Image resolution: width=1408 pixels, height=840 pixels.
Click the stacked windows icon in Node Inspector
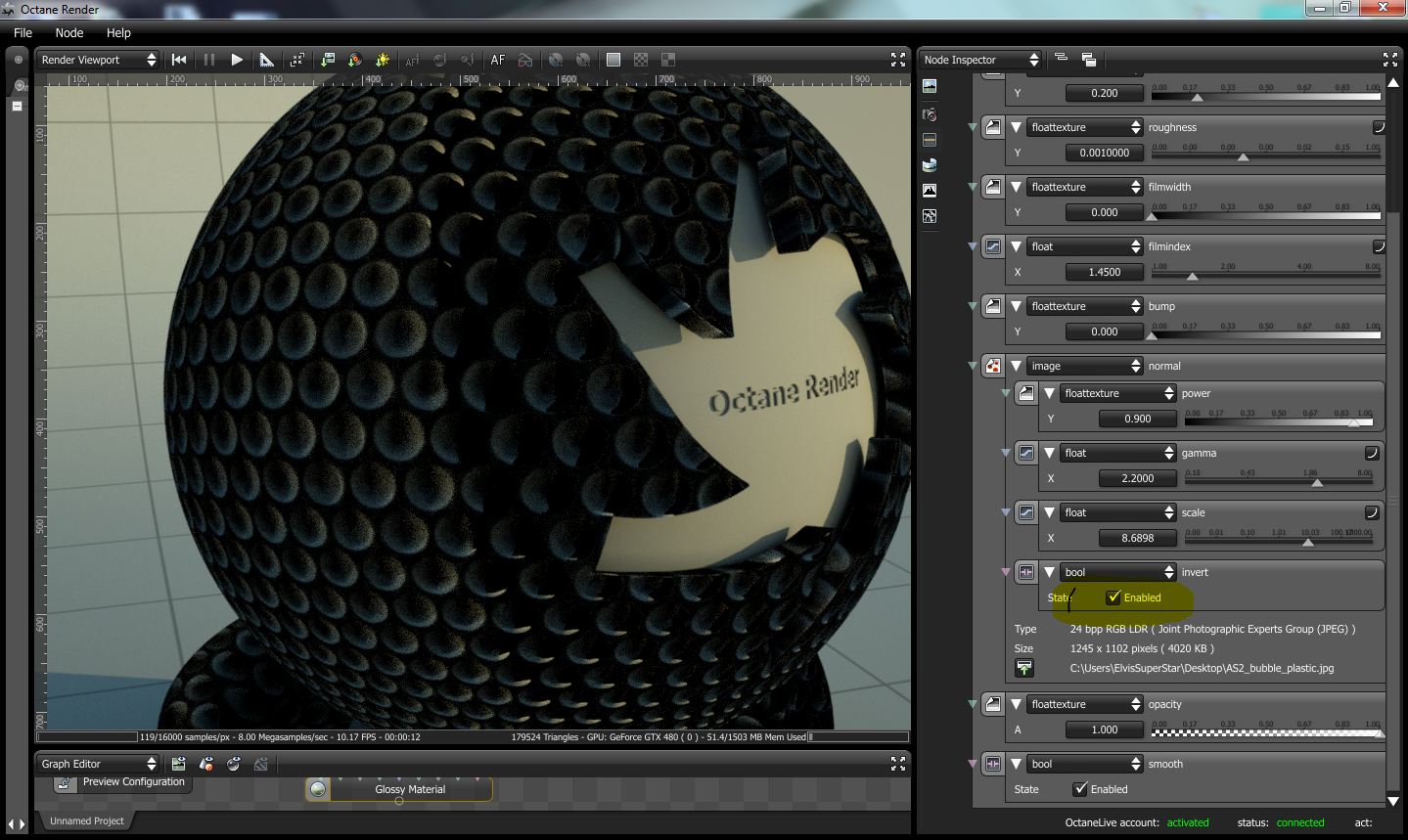tap(1089, 60)
